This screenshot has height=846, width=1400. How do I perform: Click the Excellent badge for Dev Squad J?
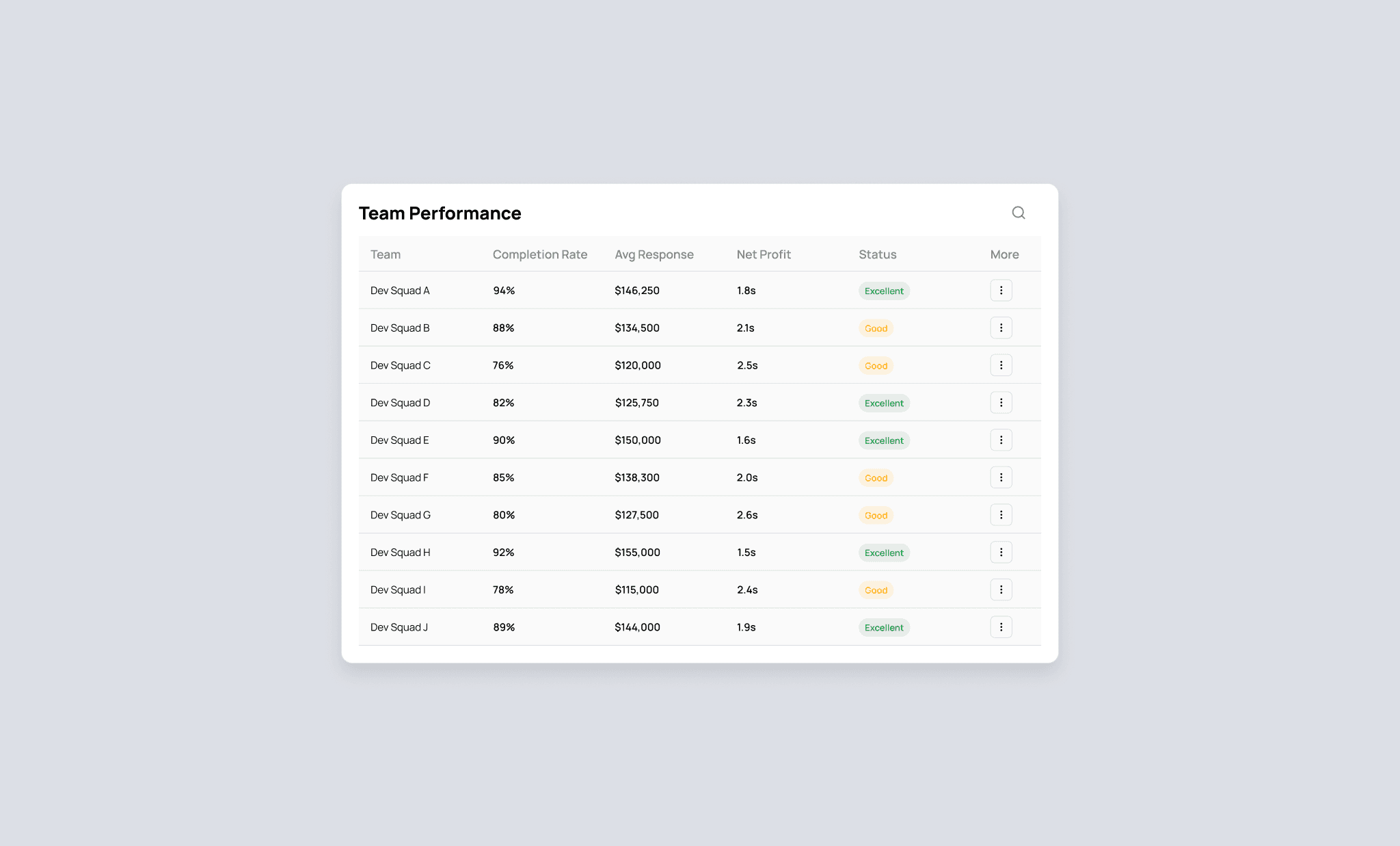883,627
